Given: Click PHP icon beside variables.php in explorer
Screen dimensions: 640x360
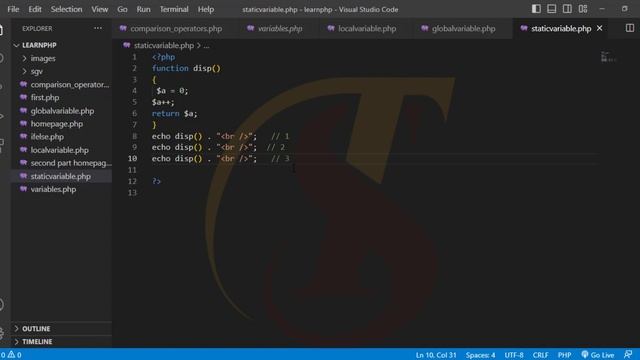Looking at the screenshot, I should point(23,189).
